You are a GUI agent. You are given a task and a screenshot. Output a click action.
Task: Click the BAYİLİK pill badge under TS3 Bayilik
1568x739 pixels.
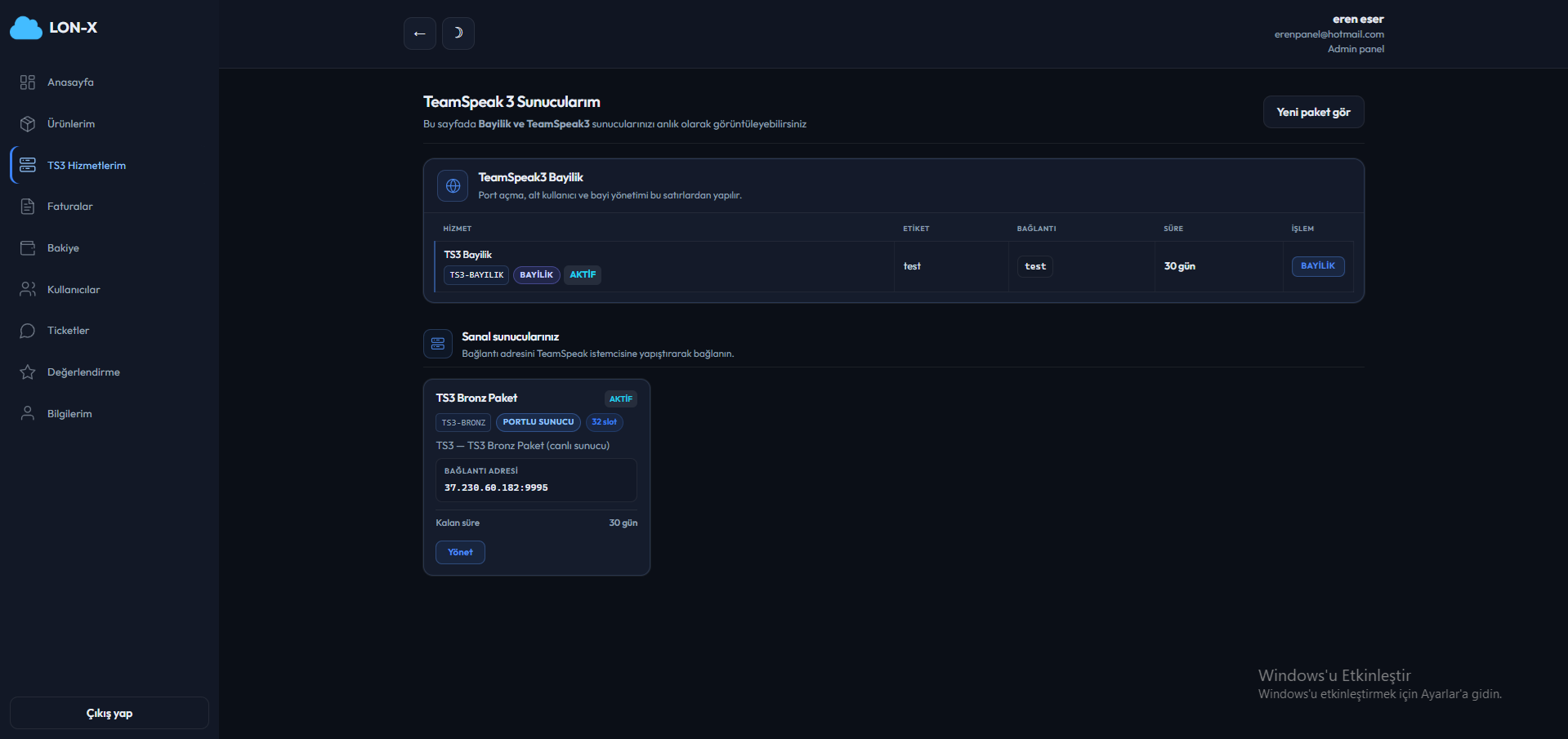point(537,275)
